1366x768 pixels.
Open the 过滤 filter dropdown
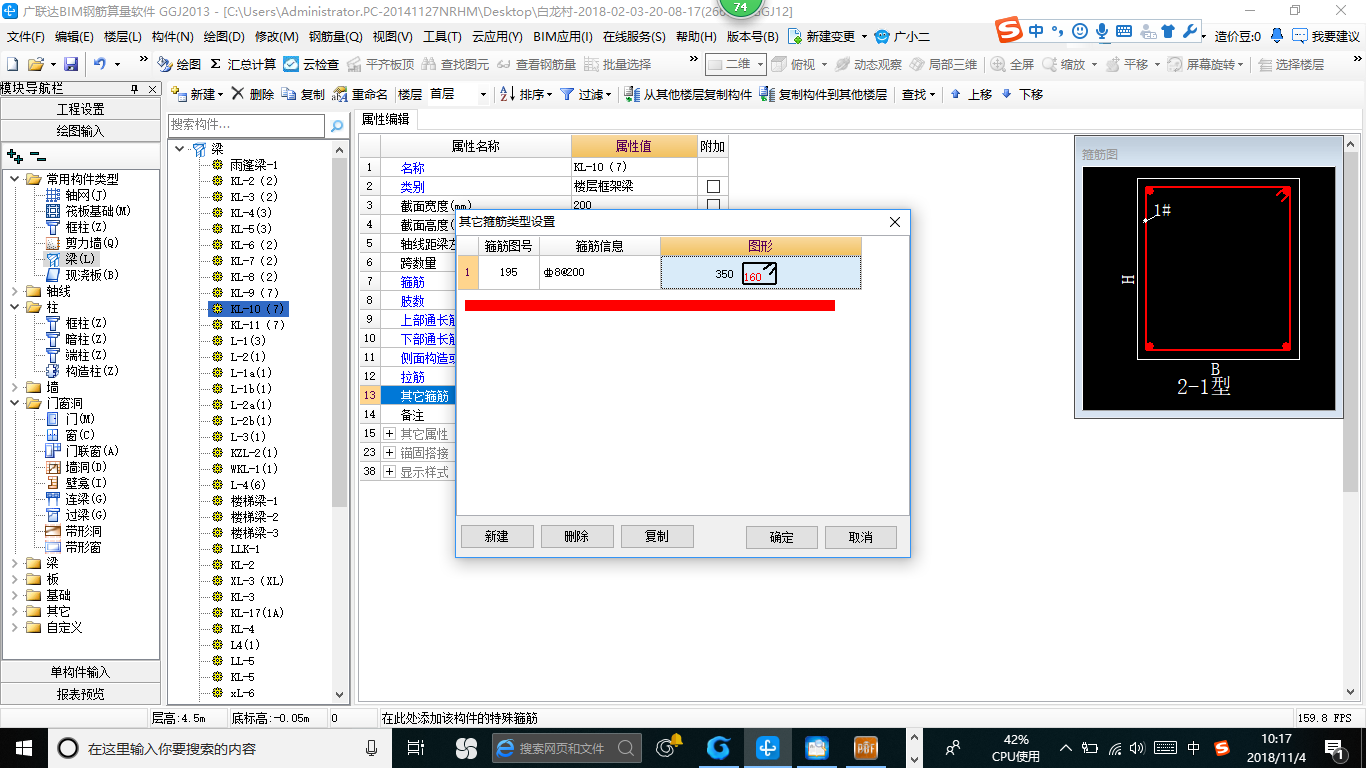[586, 94]
